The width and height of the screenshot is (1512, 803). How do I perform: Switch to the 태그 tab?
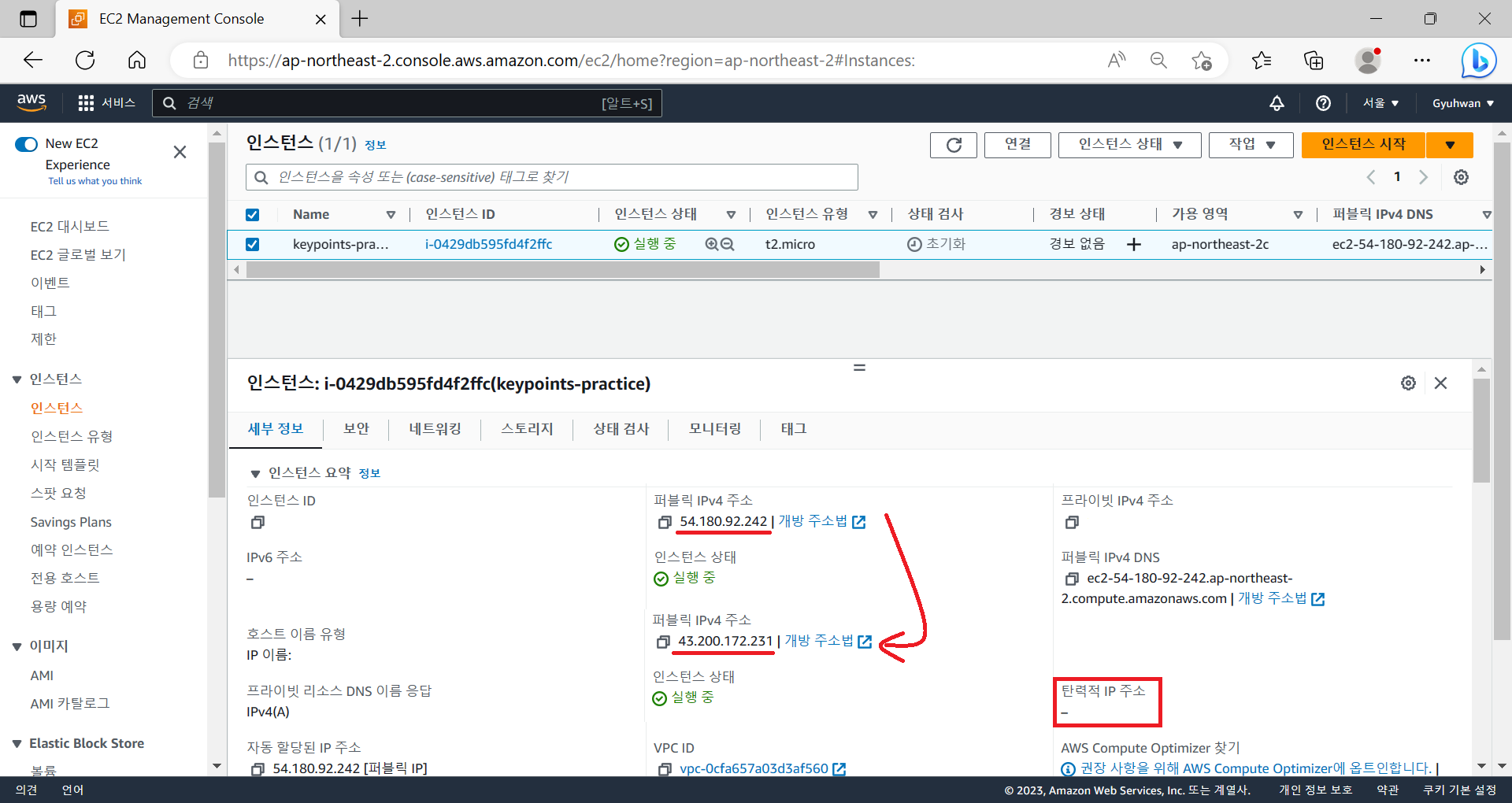[x=793, y=429]
